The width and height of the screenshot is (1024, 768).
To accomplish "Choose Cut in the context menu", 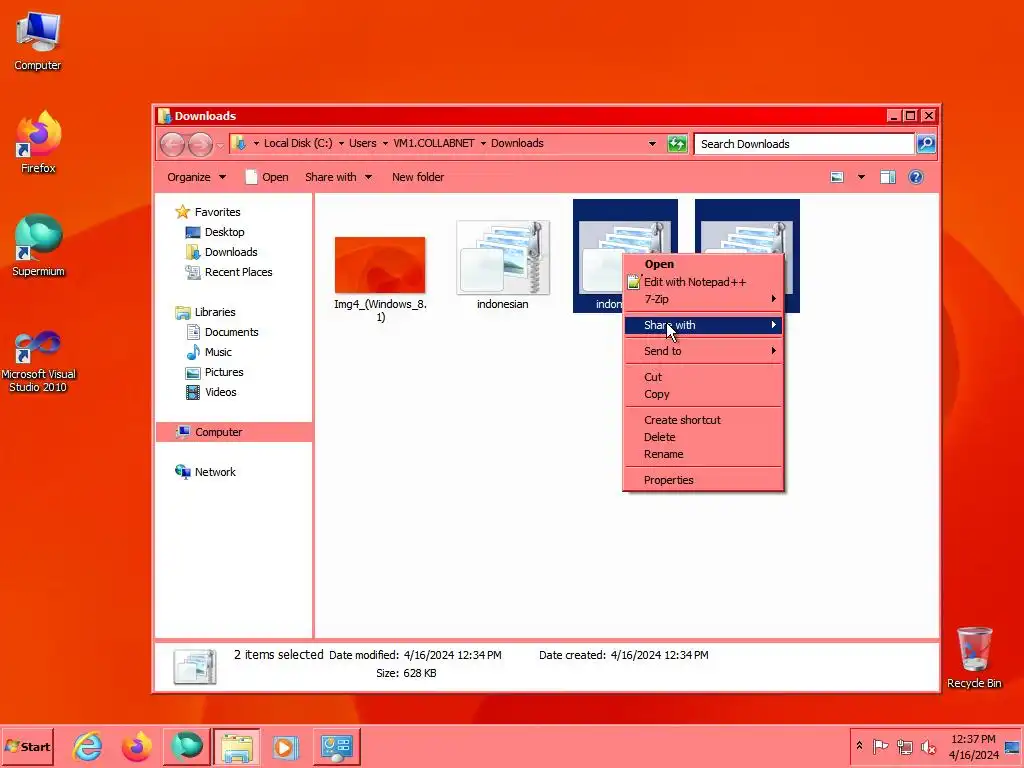I will [x=703, y=377].
